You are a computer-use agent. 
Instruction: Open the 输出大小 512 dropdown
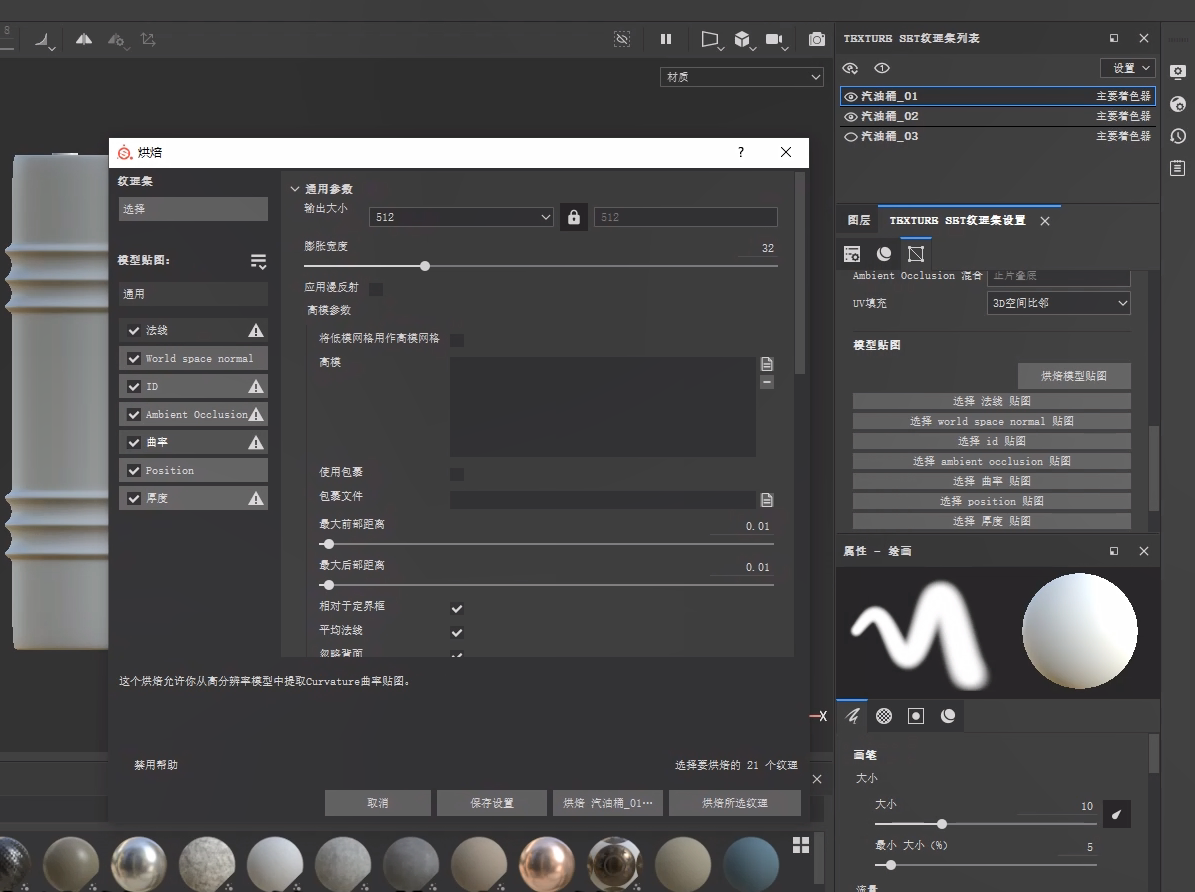461,217
